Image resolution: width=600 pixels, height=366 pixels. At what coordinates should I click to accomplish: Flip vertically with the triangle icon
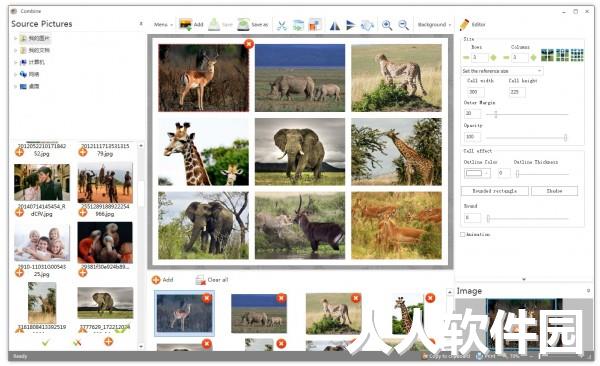click(351, 25)
